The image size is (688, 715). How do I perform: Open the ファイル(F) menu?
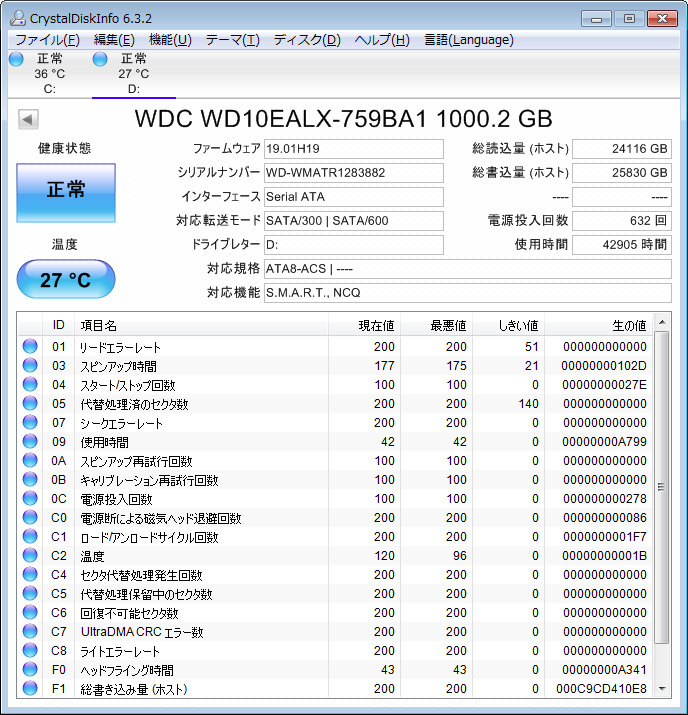47,40
